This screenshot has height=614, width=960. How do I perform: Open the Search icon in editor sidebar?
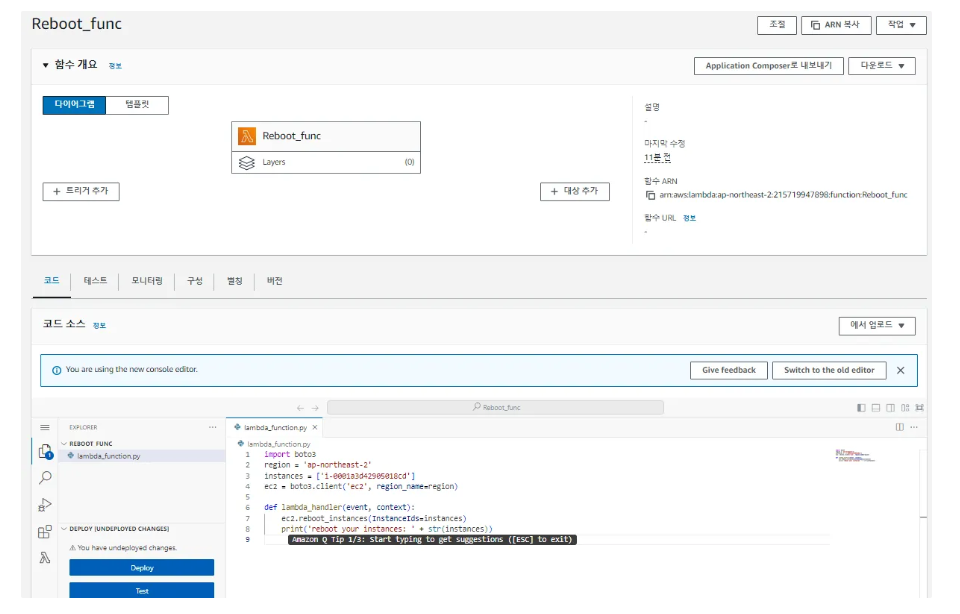(45, 477)
